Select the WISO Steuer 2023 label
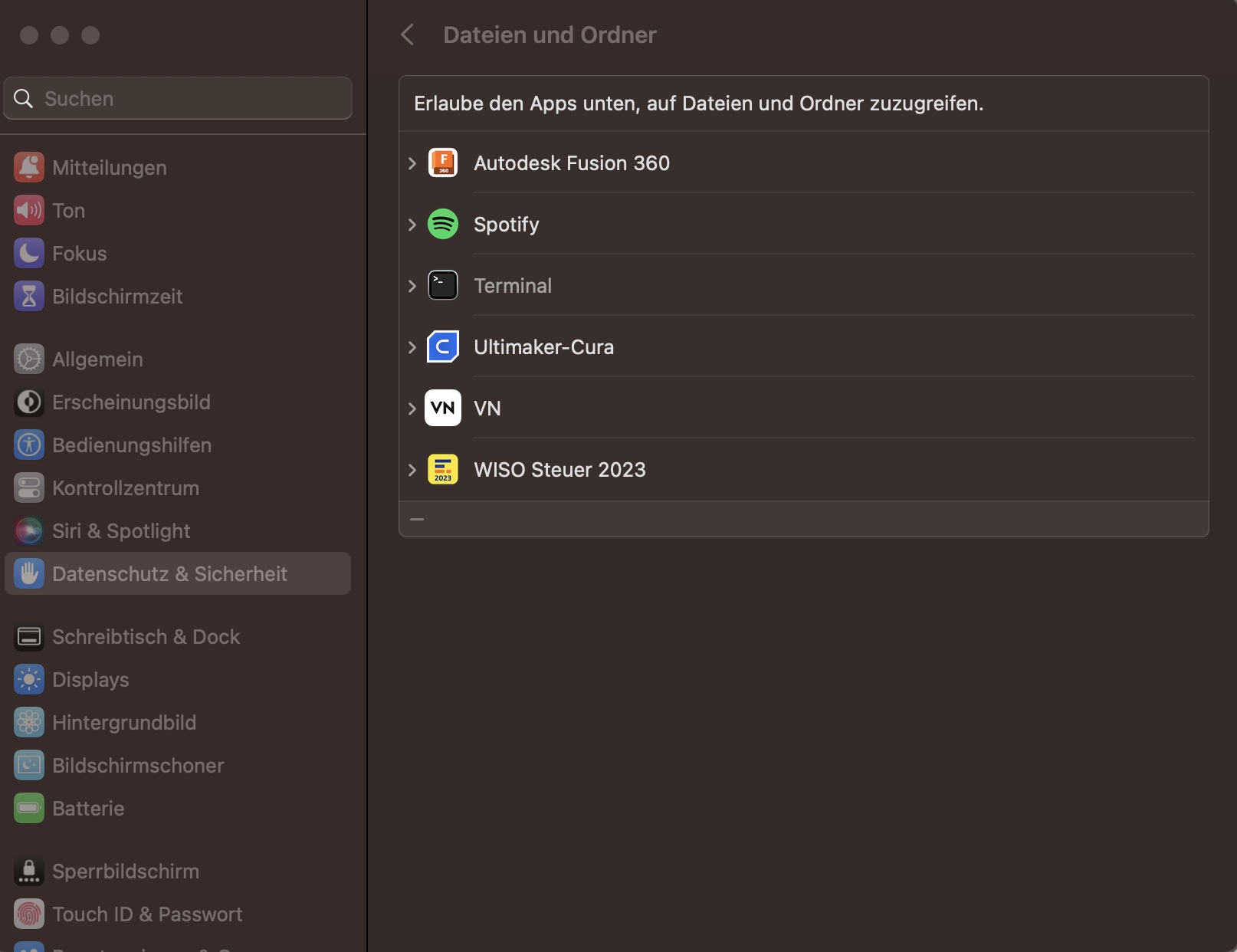Screen dimensions: 1237x952 [559, 470]
